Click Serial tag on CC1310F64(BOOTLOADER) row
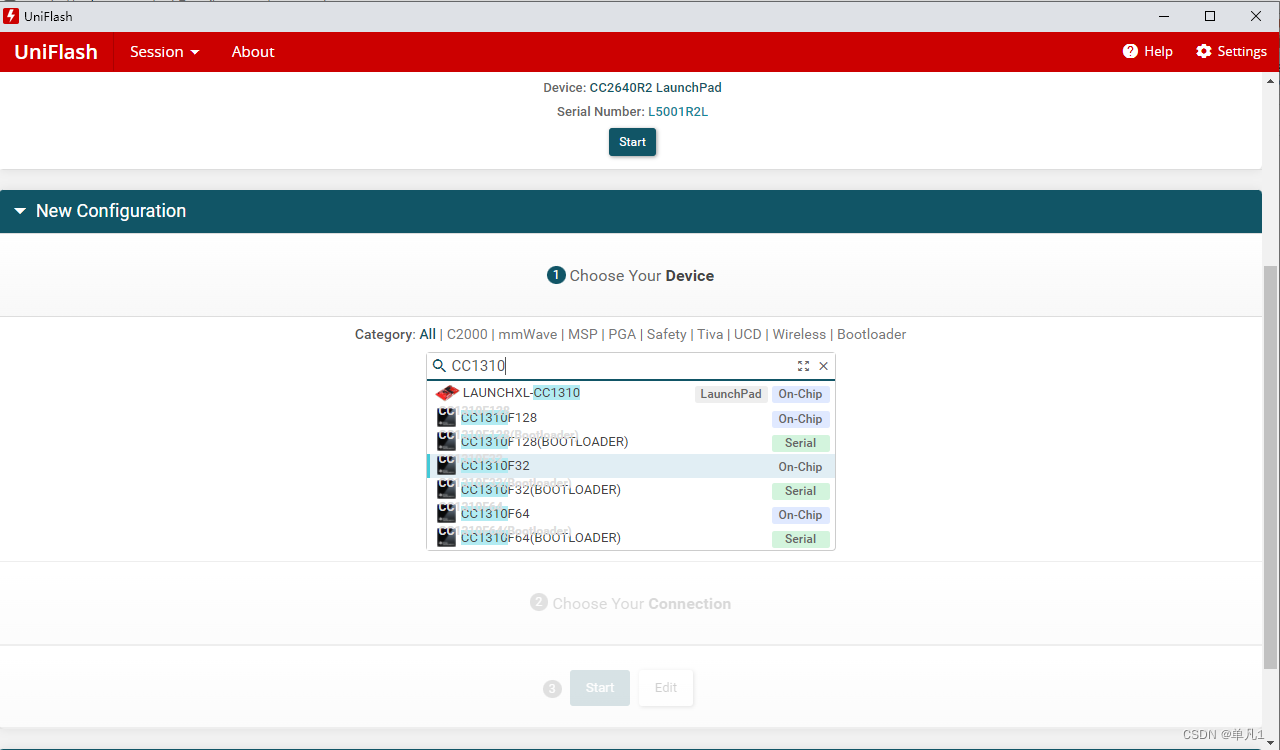This screenshot has width=1280, height=750. pos(800,539)
